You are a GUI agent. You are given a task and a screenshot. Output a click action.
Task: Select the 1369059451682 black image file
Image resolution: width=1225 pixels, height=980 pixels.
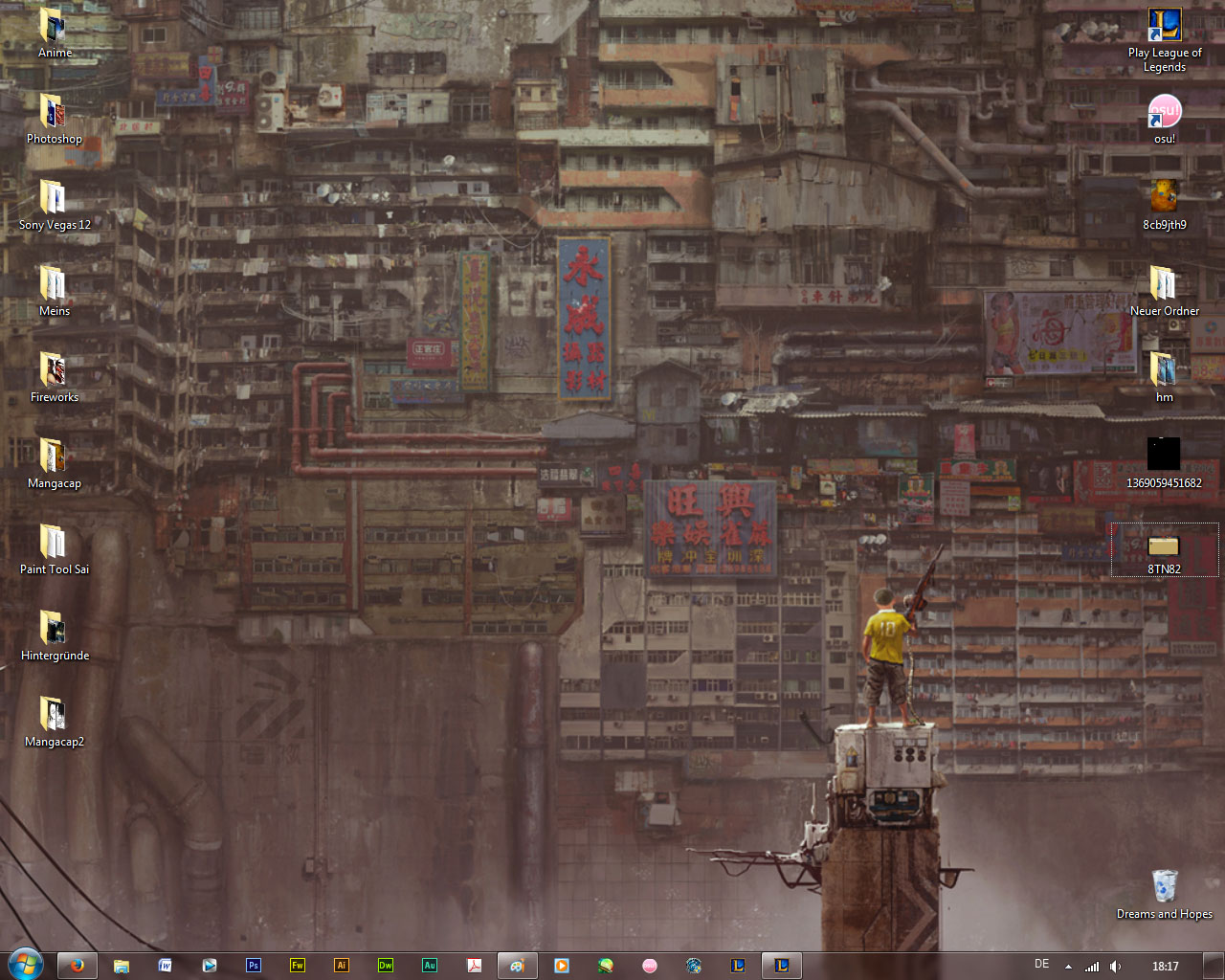tap(1164, 464)
